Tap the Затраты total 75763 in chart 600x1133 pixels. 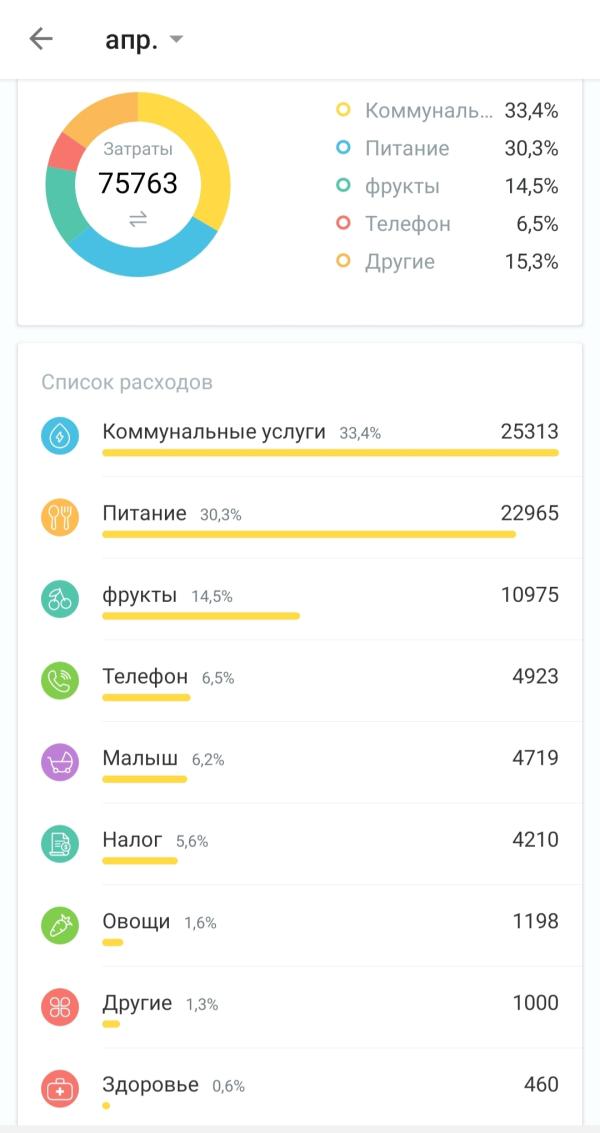tap(137, 183)
